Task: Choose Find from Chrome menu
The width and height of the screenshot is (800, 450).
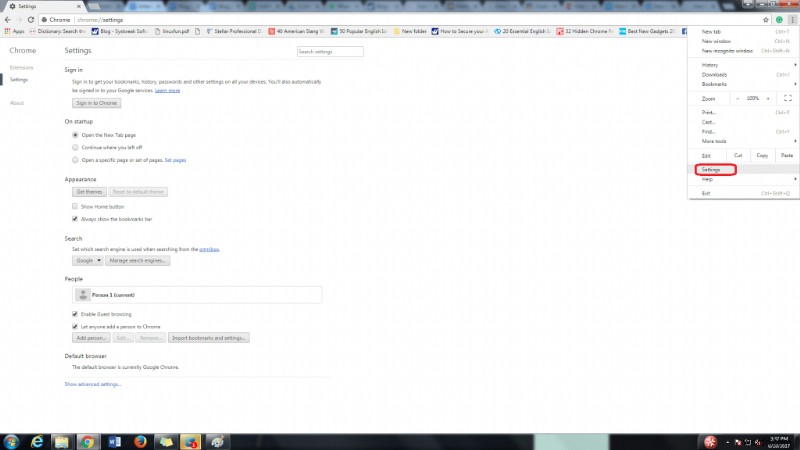Action: pyautogui.click(x=744, y=132)
